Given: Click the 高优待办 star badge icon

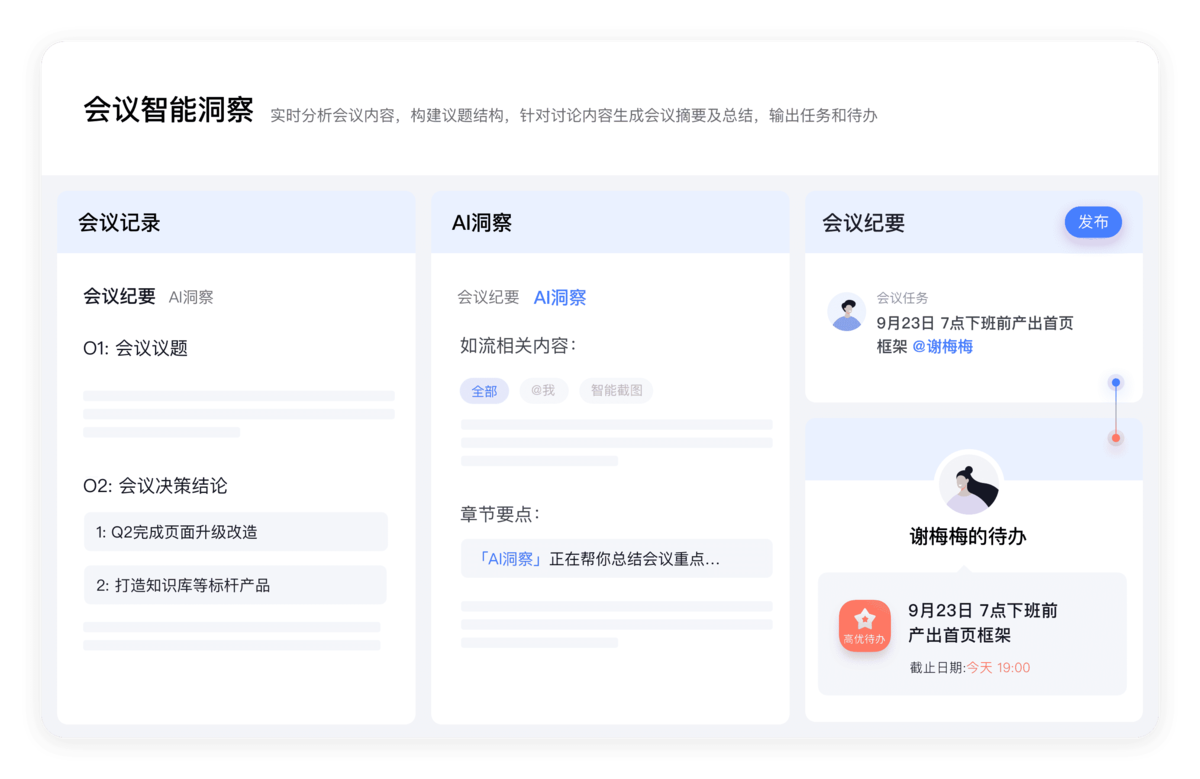Looking at the screenshot, I should click(865, 625).
